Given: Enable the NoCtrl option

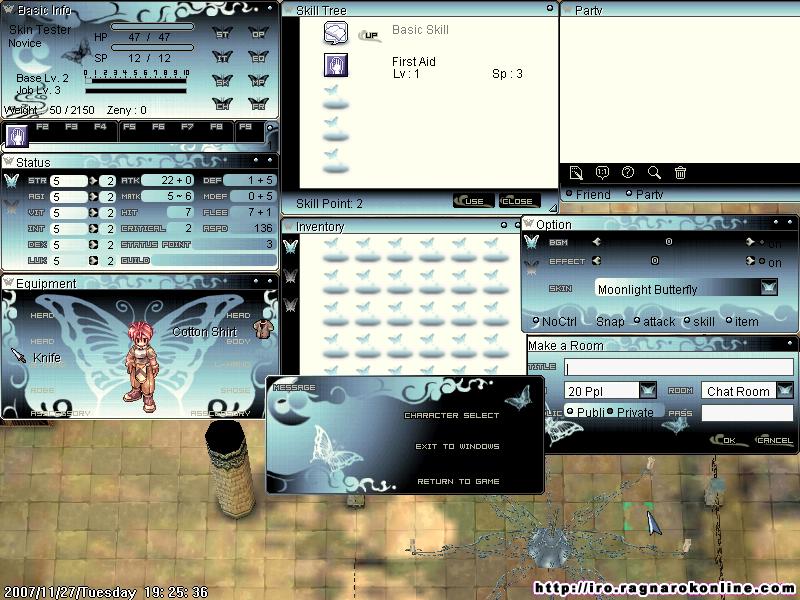Looking at the screenshot, I should (536, 321).
